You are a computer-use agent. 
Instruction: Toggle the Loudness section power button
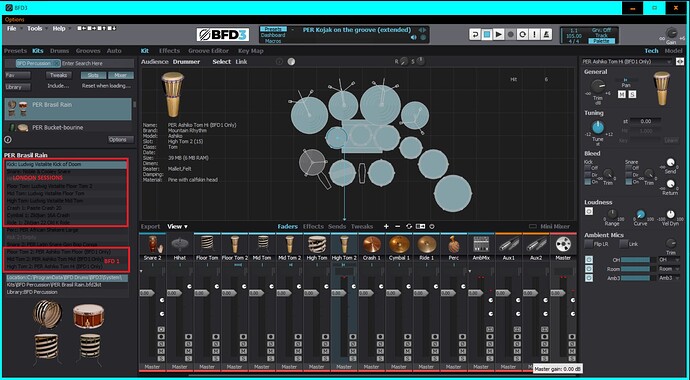point(589,212)
